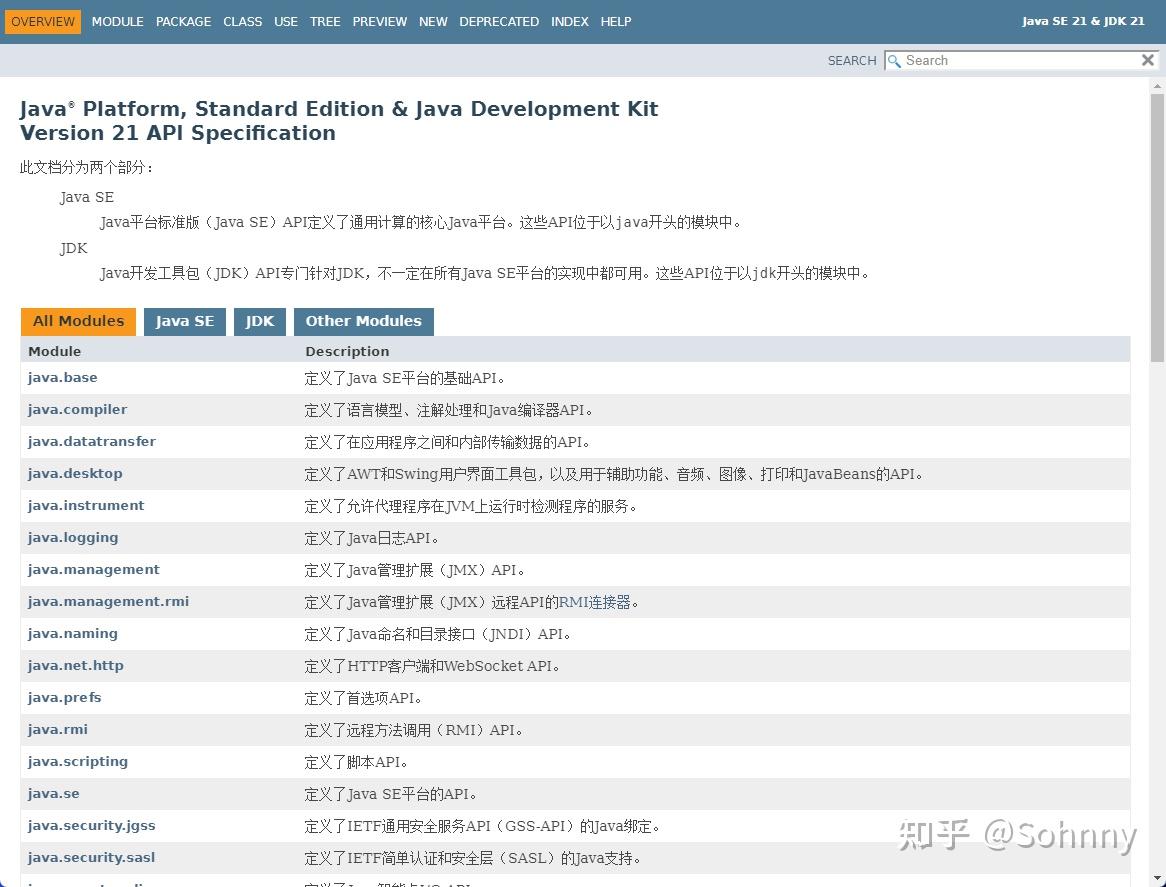Open the java.net.http module page
This screenshot has width=1166, height=887.
tap(75, 665)
